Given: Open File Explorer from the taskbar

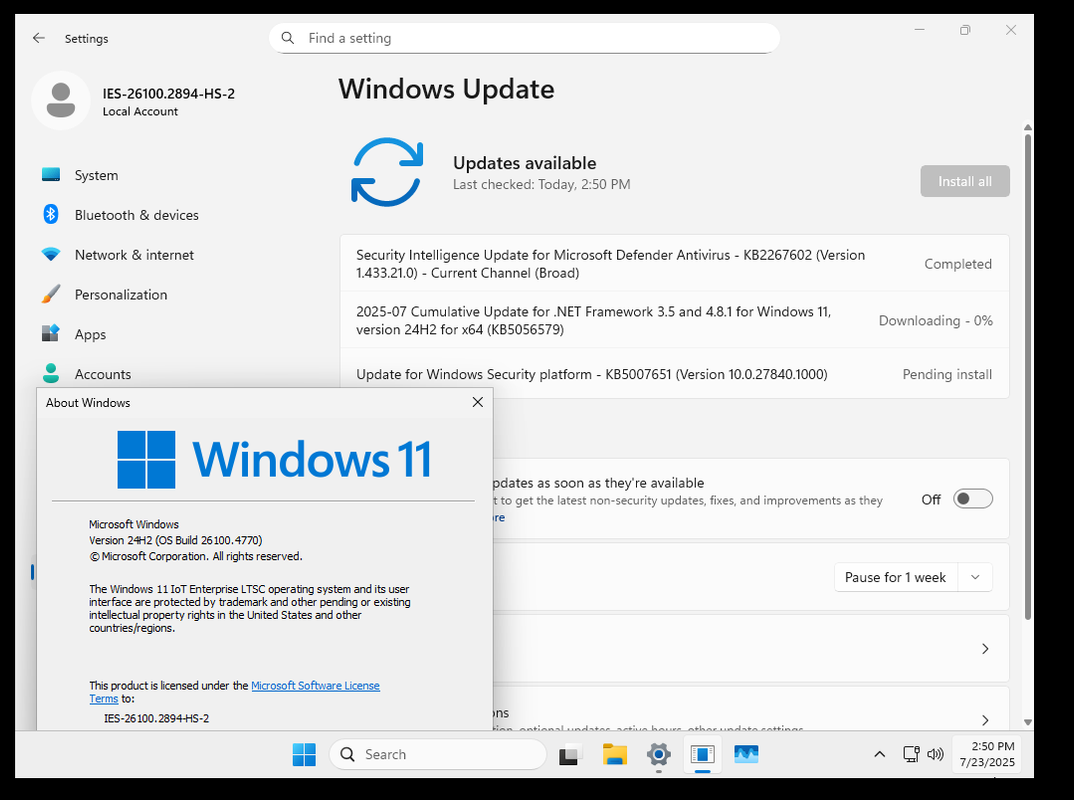Looking at the screenshot, I should point(614,754).
